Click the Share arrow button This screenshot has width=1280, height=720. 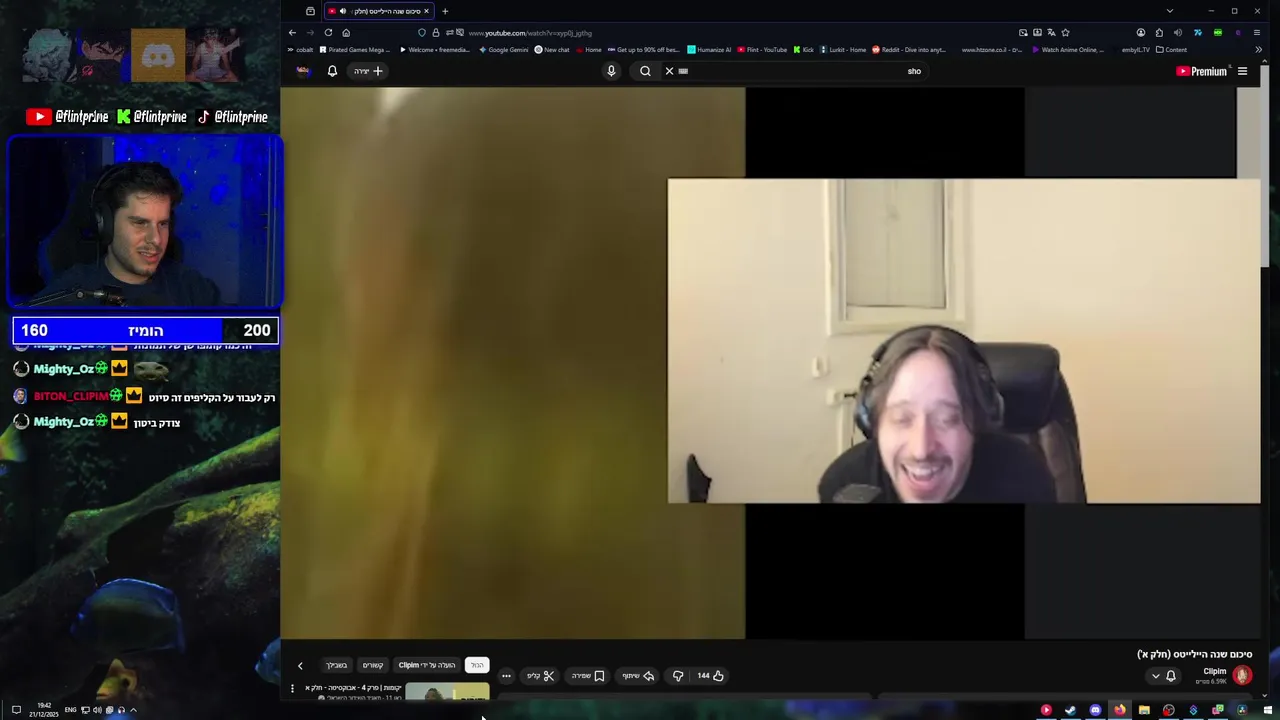[x=638, y=676]
